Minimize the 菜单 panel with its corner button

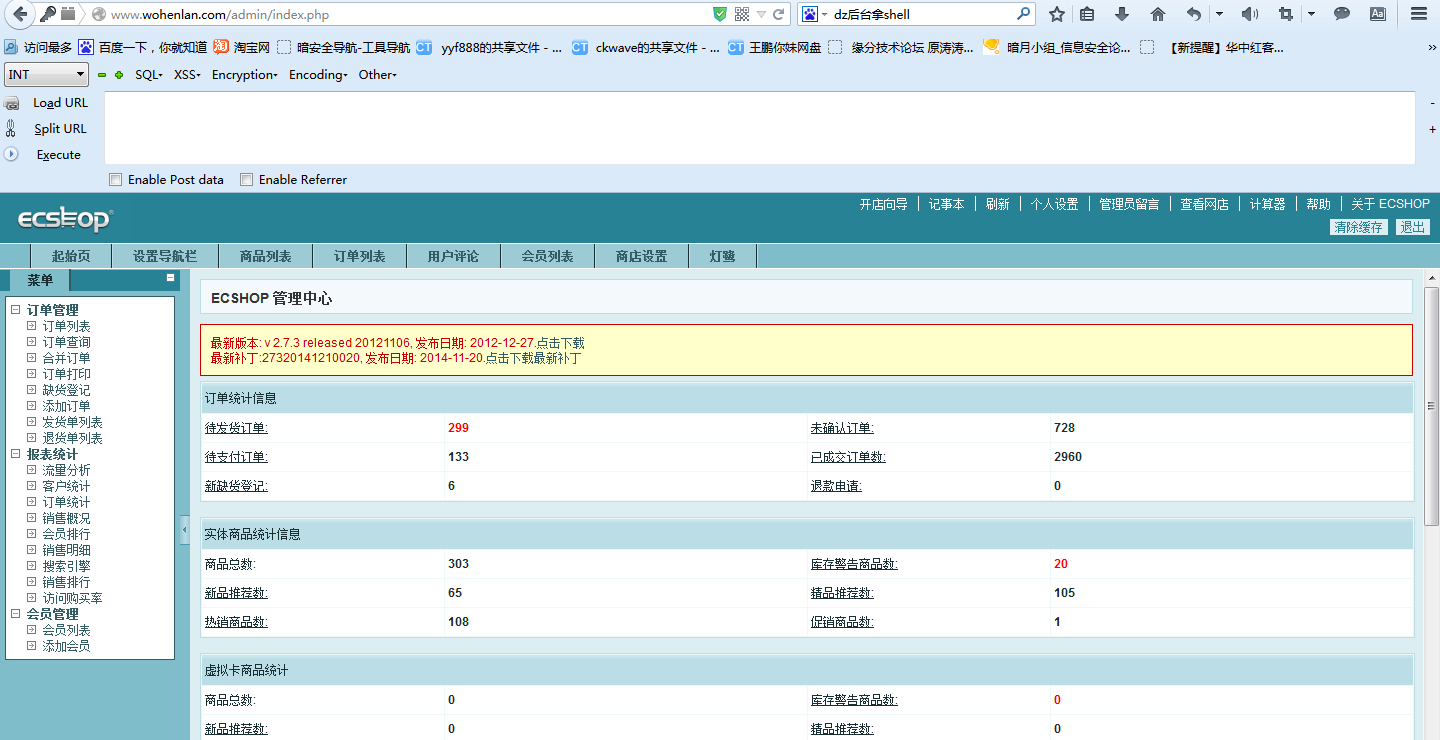pyautogui.click(x=171, y=278)
